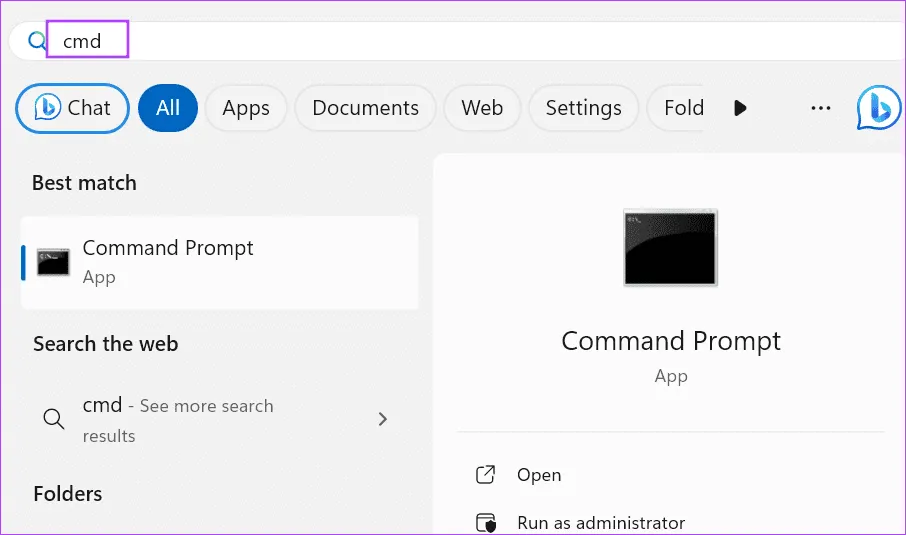This screenshot has height=535, width=906.
Task: Open the three-dot more options menu
Action: [821, 108]
